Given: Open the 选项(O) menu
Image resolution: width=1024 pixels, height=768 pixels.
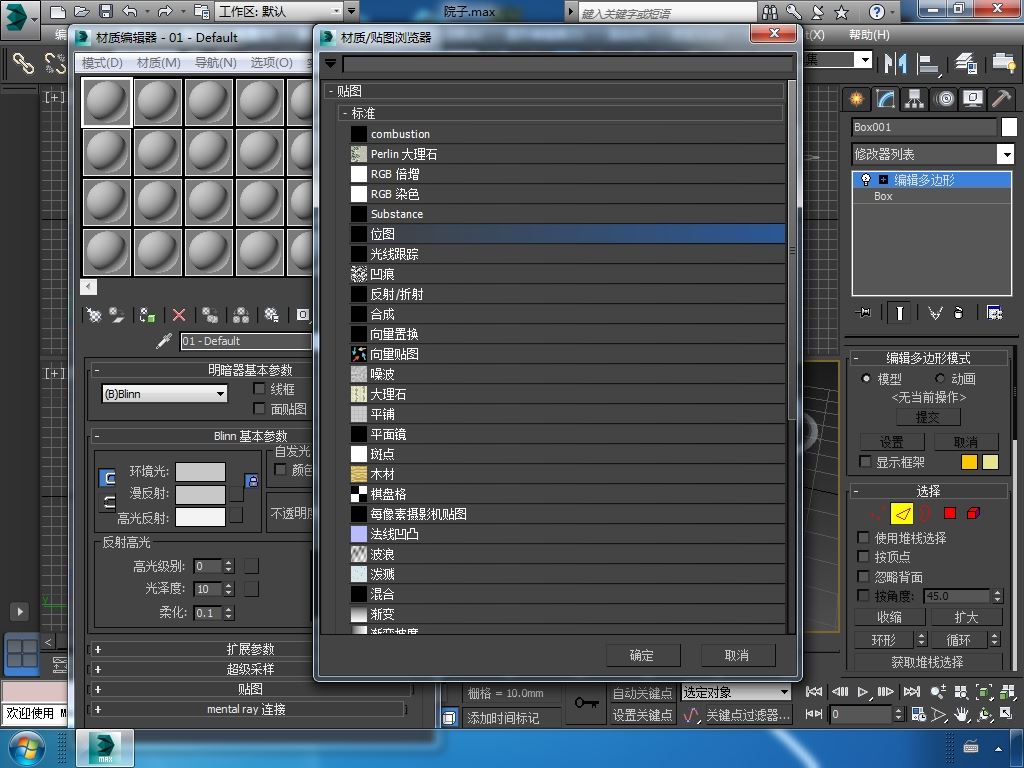Looking at the screenshot, I should coord(272,63).
